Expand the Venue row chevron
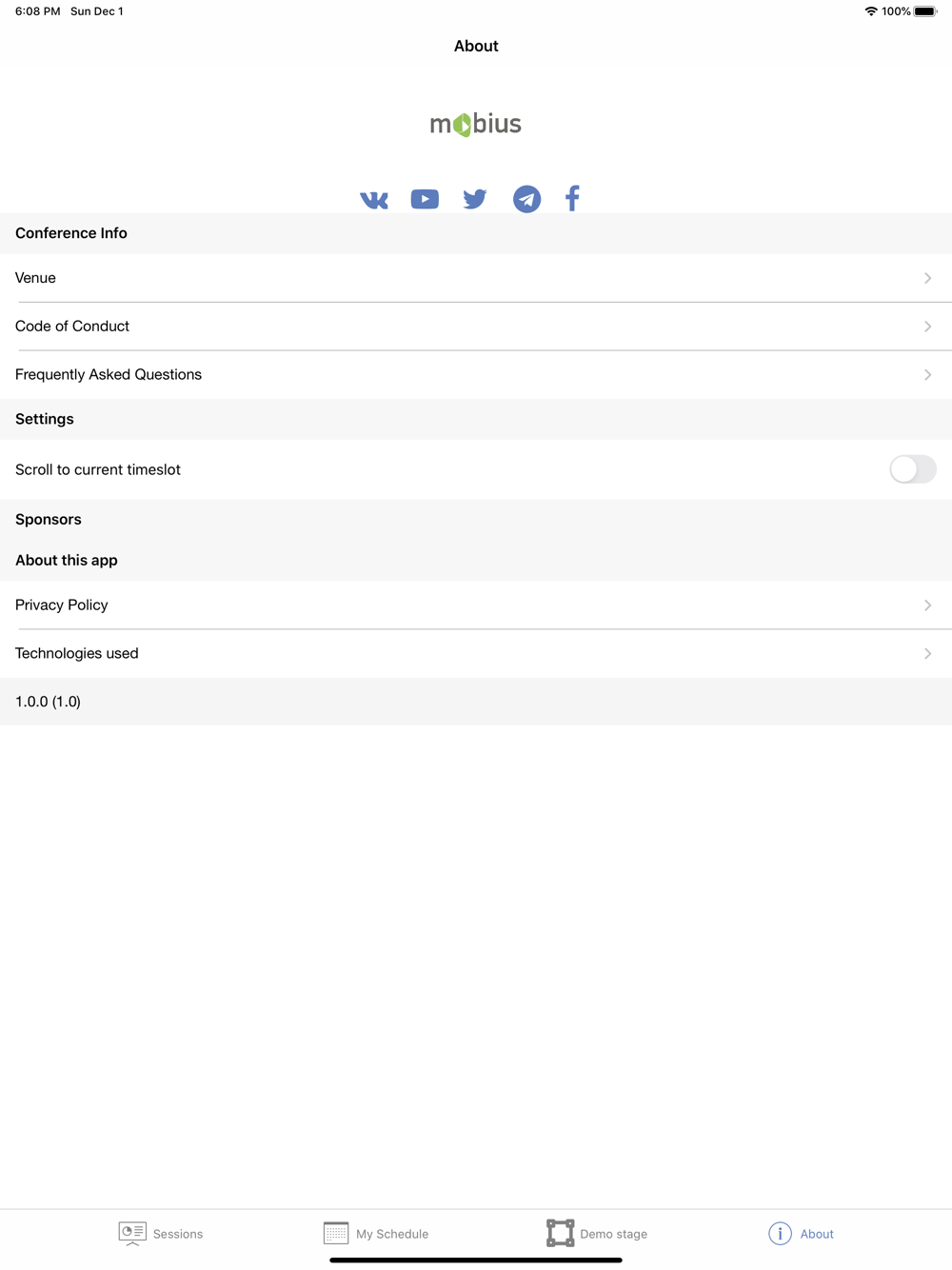 tap(927, 278)
